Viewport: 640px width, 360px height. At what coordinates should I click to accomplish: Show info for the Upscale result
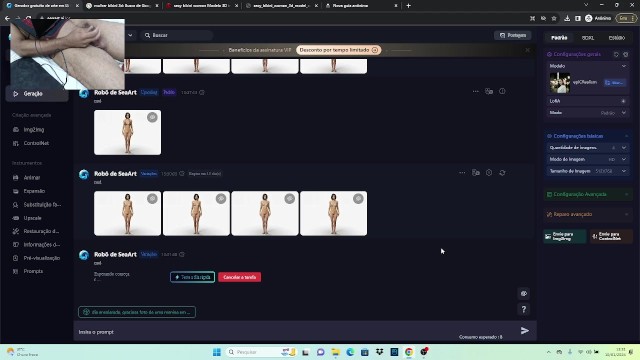point(502,91)
